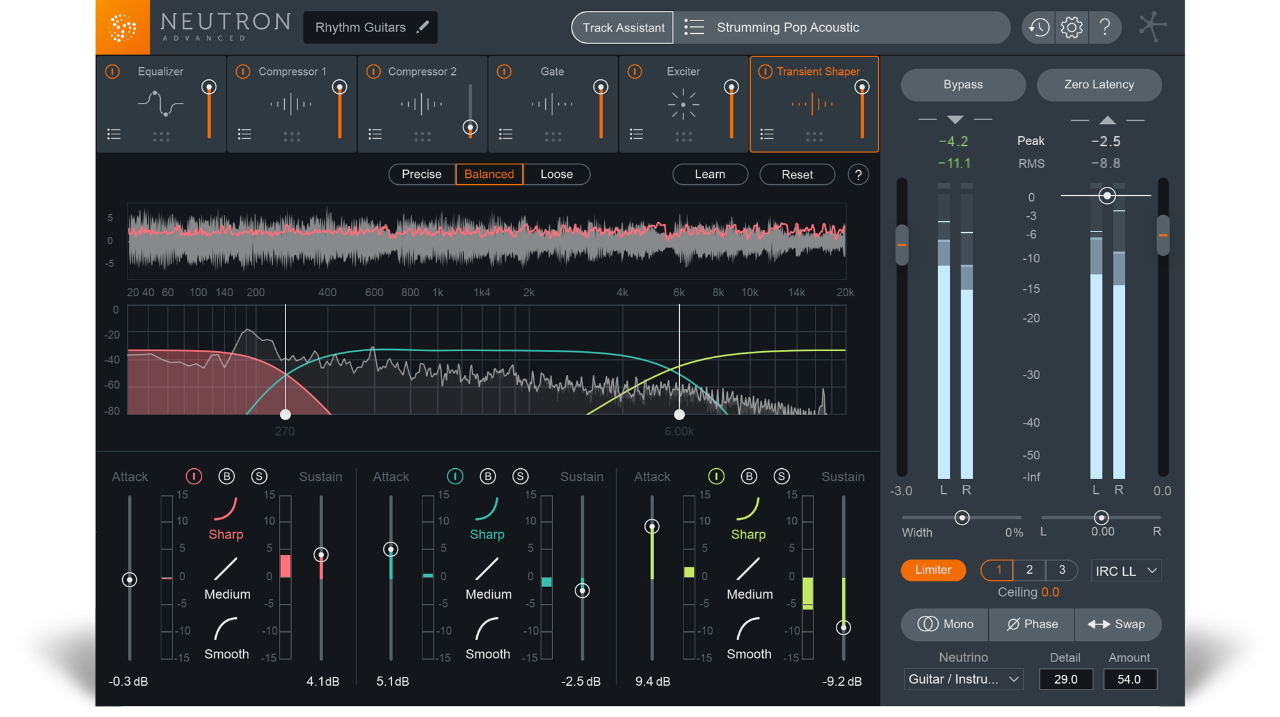The height and width of the screenshot is (717, 1280).
Task: Open the undo history clock icon
Action: coord(1039,27)
